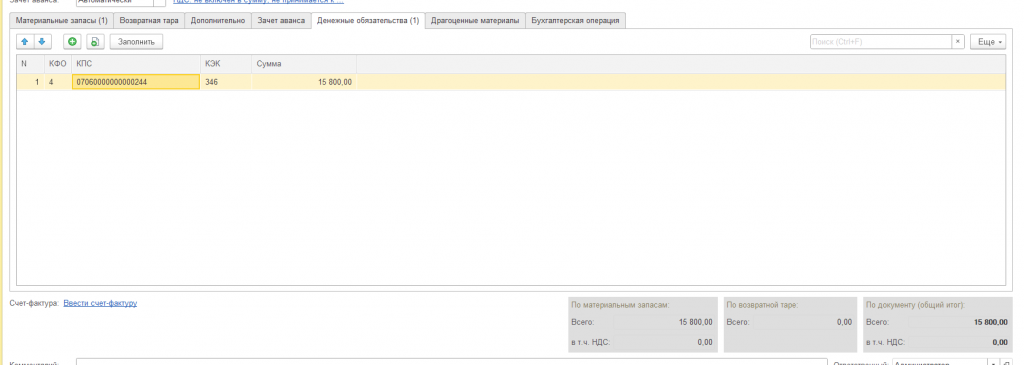Focus the Поиск (Ctrl+F) search field
The height and width of the screenshot is (365, 1024).
(x=881, y=42)
